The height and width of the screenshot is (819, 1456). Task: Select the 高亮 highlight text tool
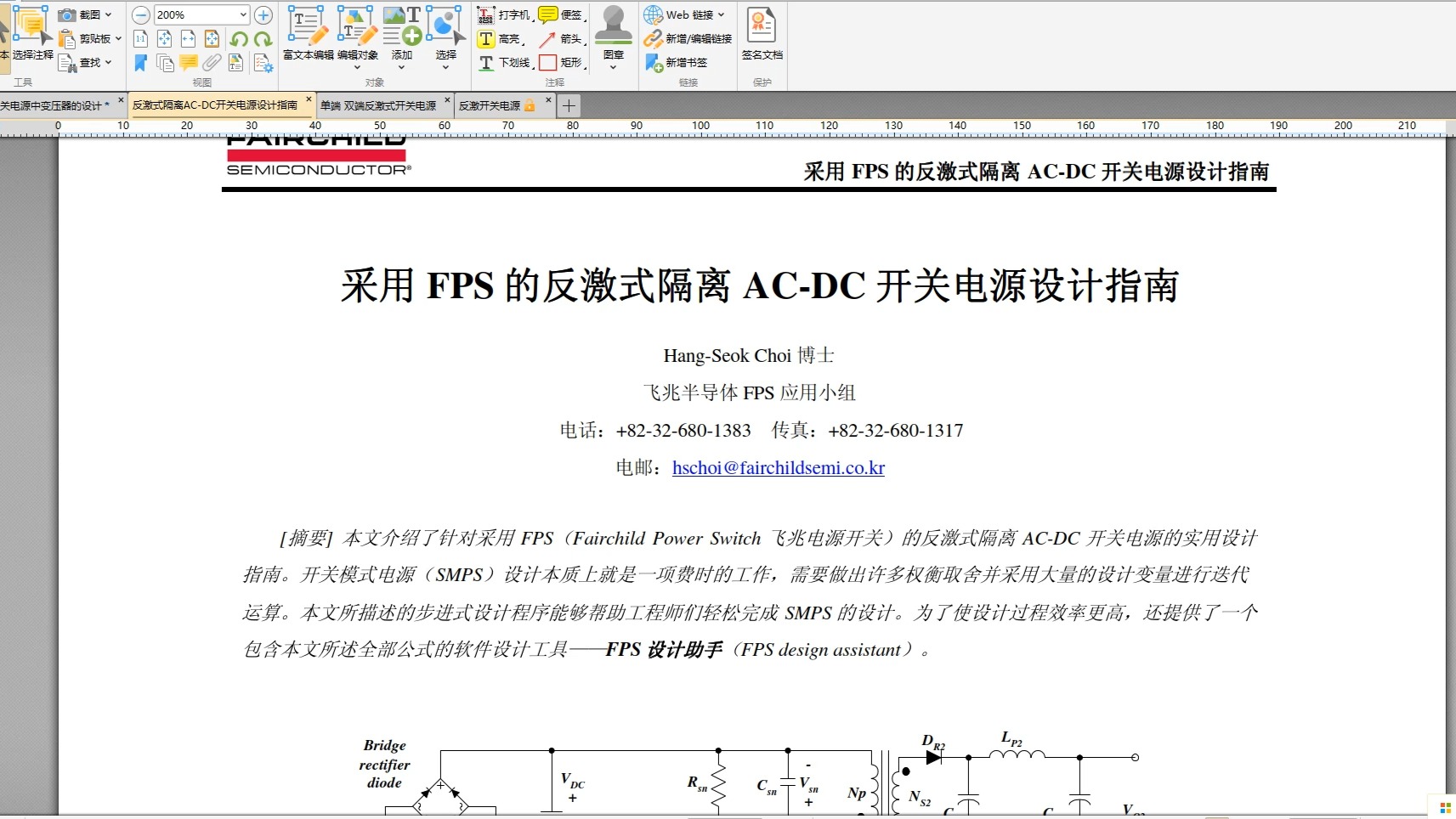[x=500, y=38]
